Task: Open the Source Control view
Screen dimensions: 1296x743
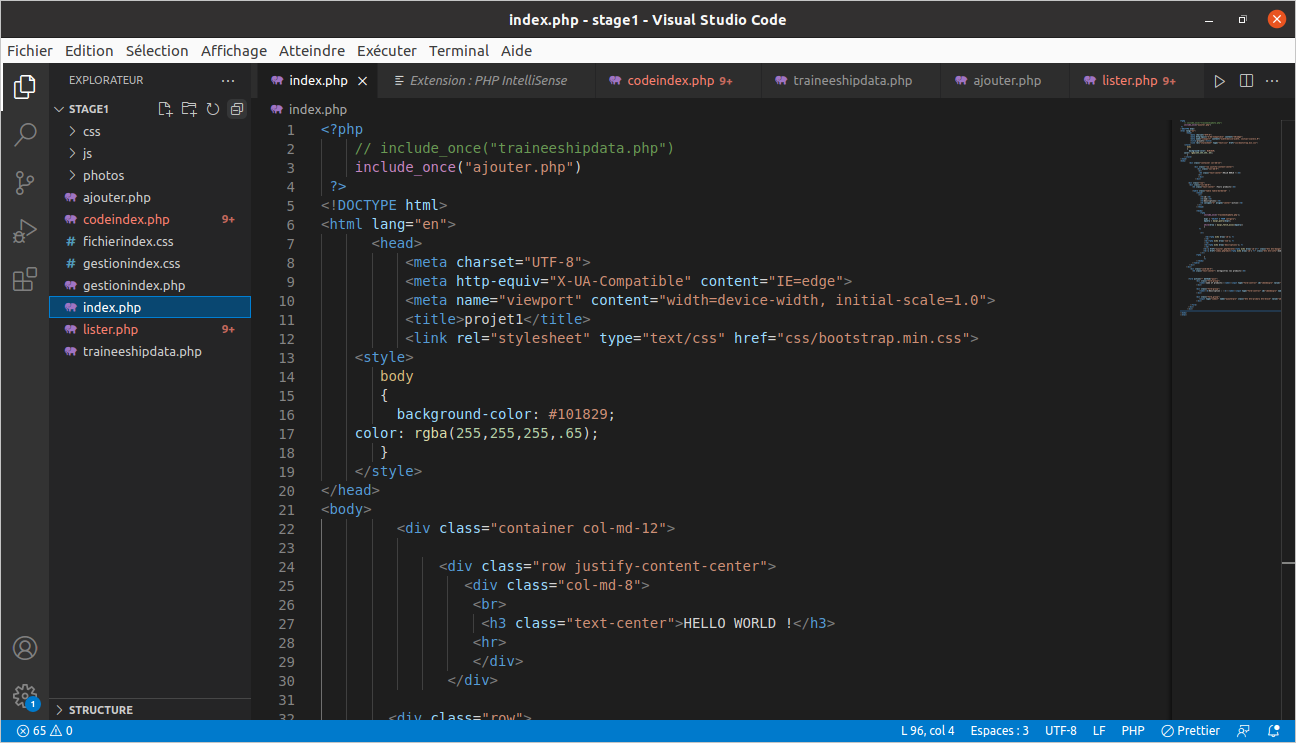Action: pos(25,183)
